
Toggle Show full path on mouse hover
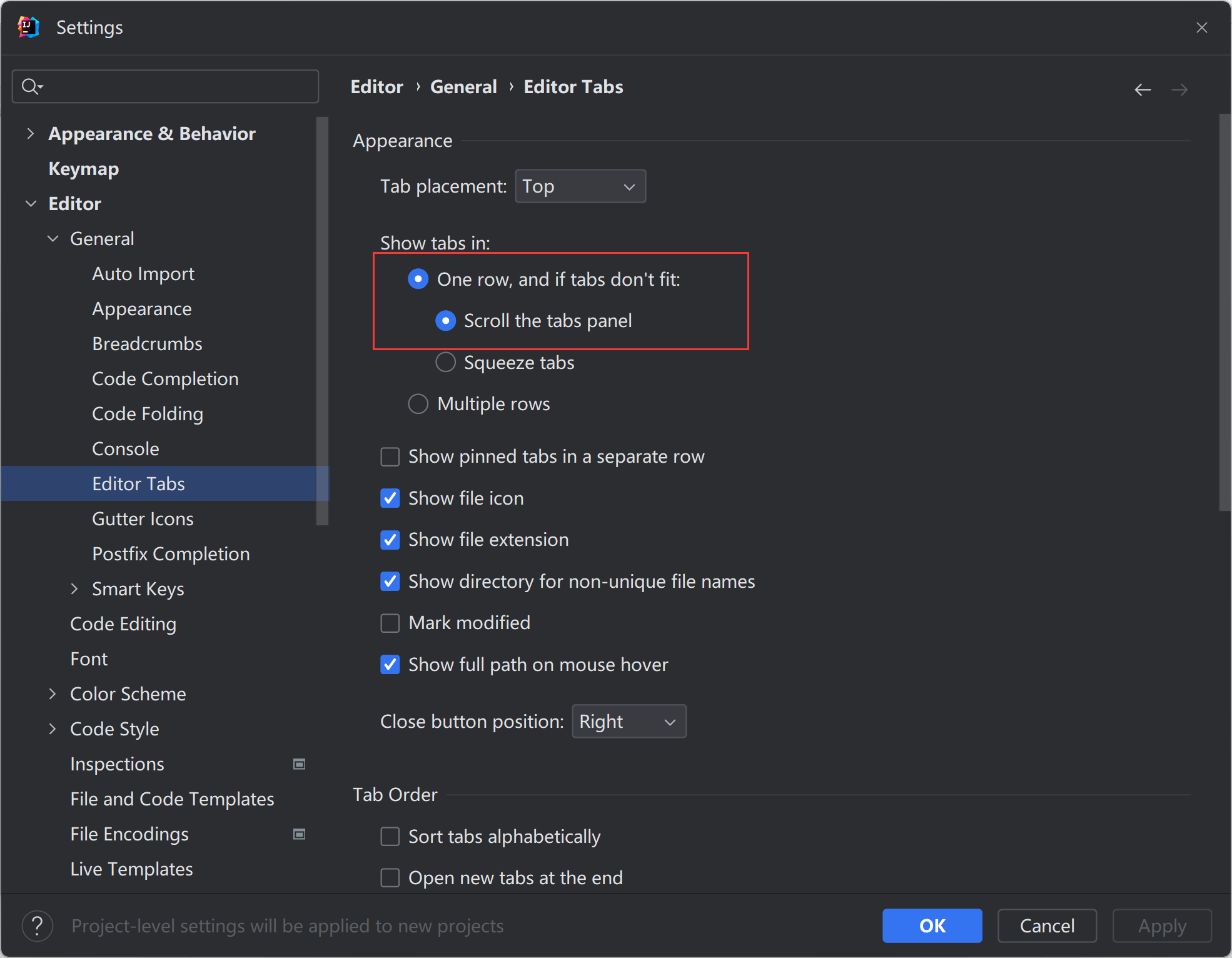point(390,665)
